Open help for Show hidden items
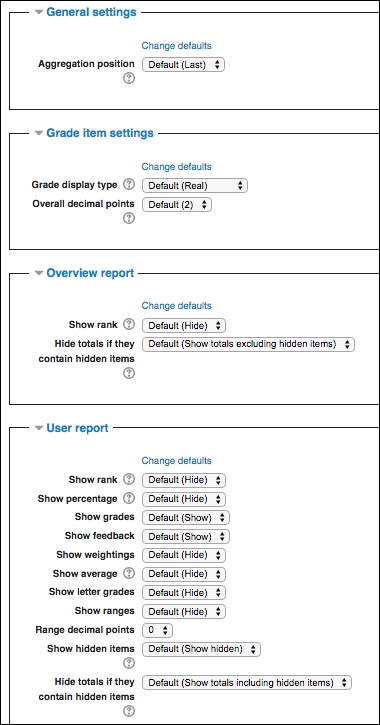The image size is (380, 725). [129, 664]
